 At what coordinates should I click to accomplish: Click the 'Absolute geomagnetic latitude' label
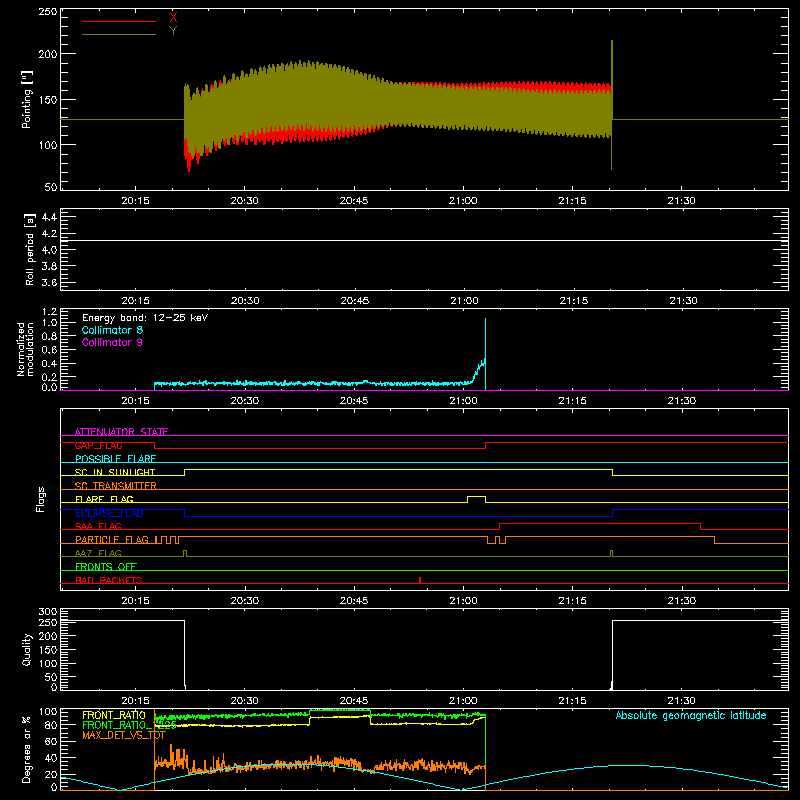(x=691, y=715)
